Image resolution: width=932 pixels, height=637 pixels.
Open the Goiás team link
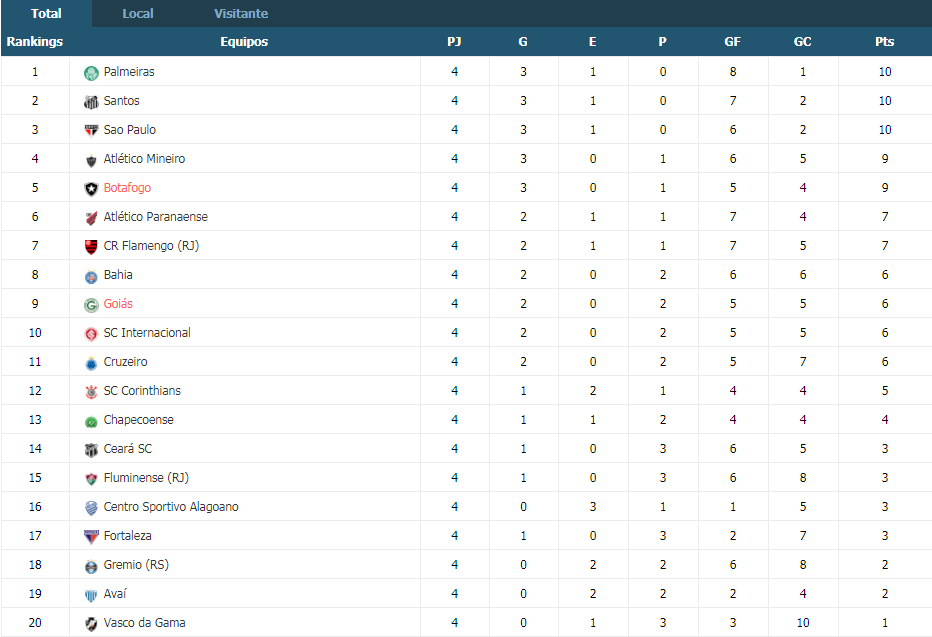(x=118, y=304)
